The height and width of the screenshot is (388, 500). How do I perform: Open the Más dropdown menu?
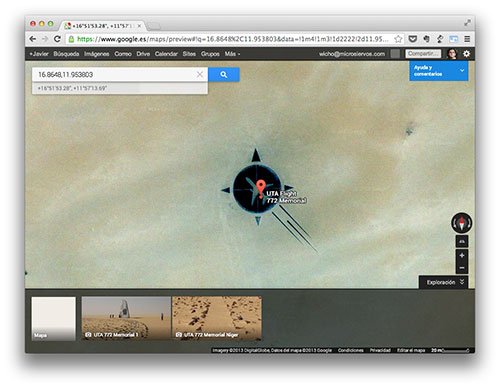pos(232,54)
